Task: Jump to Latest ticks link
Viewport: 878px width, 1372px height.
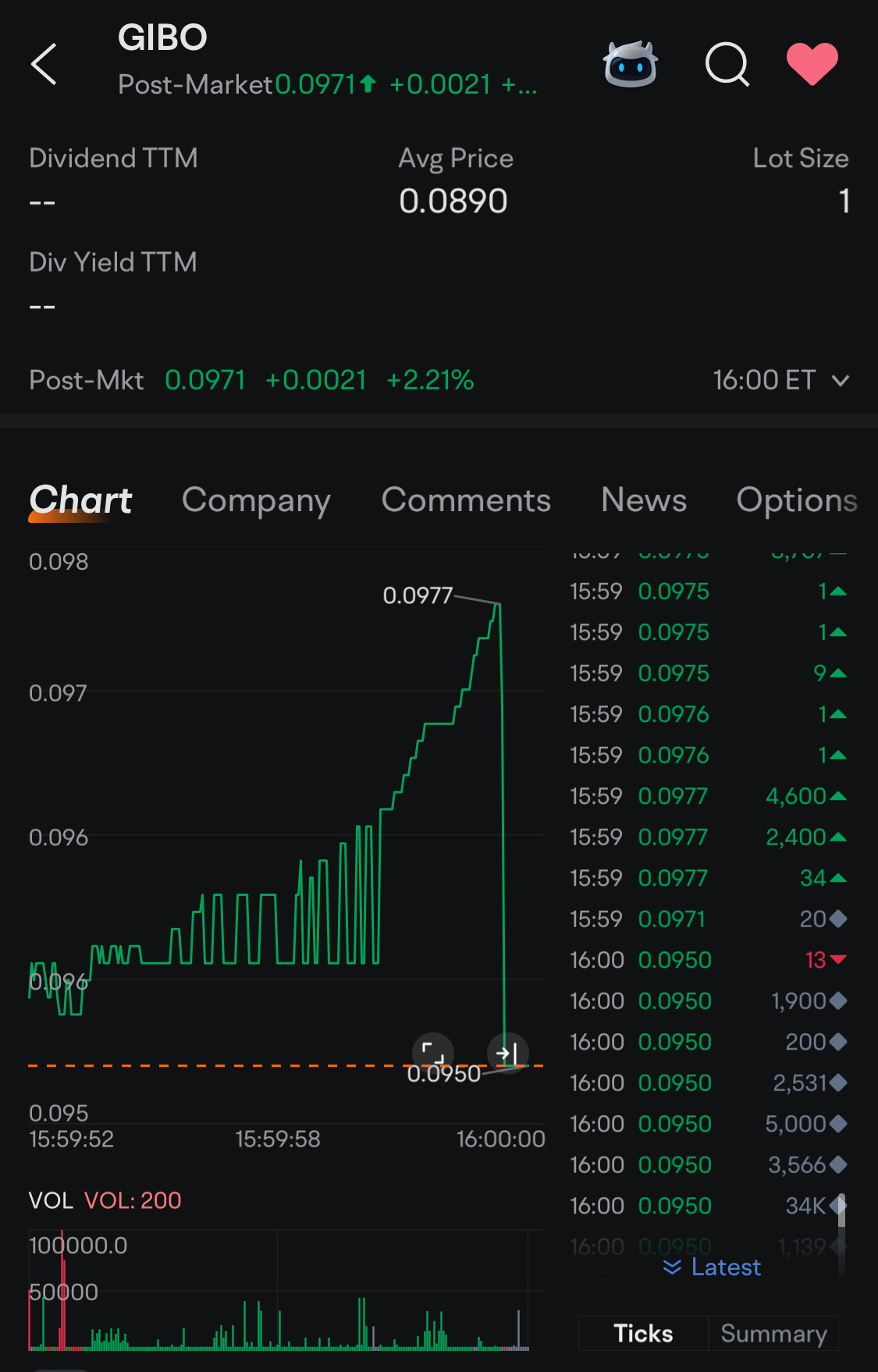Action: (x=712, y=1267)
